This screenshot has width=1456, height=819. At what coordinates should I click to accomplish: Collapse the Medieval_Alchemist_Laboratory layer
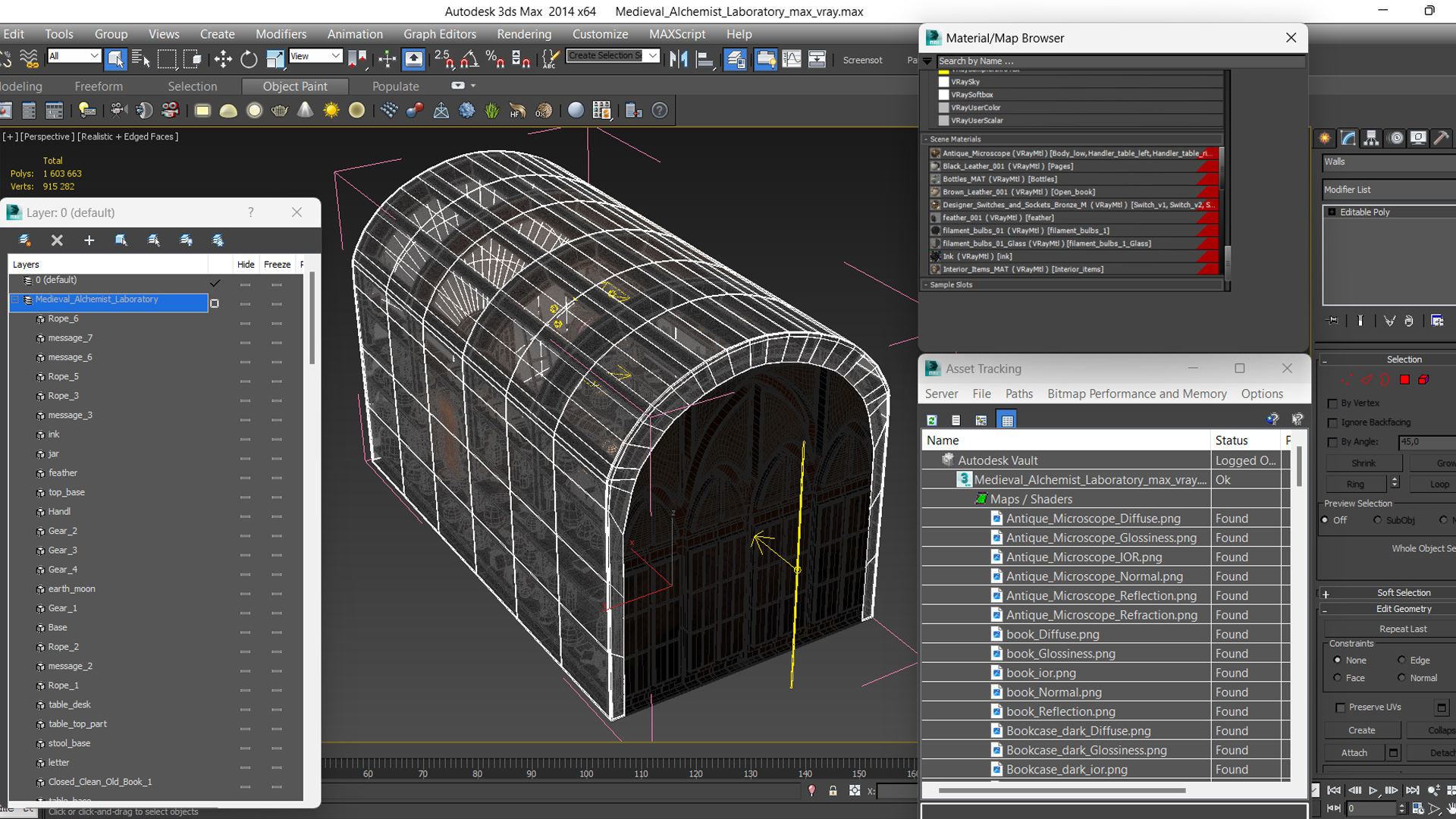[15, 300]
